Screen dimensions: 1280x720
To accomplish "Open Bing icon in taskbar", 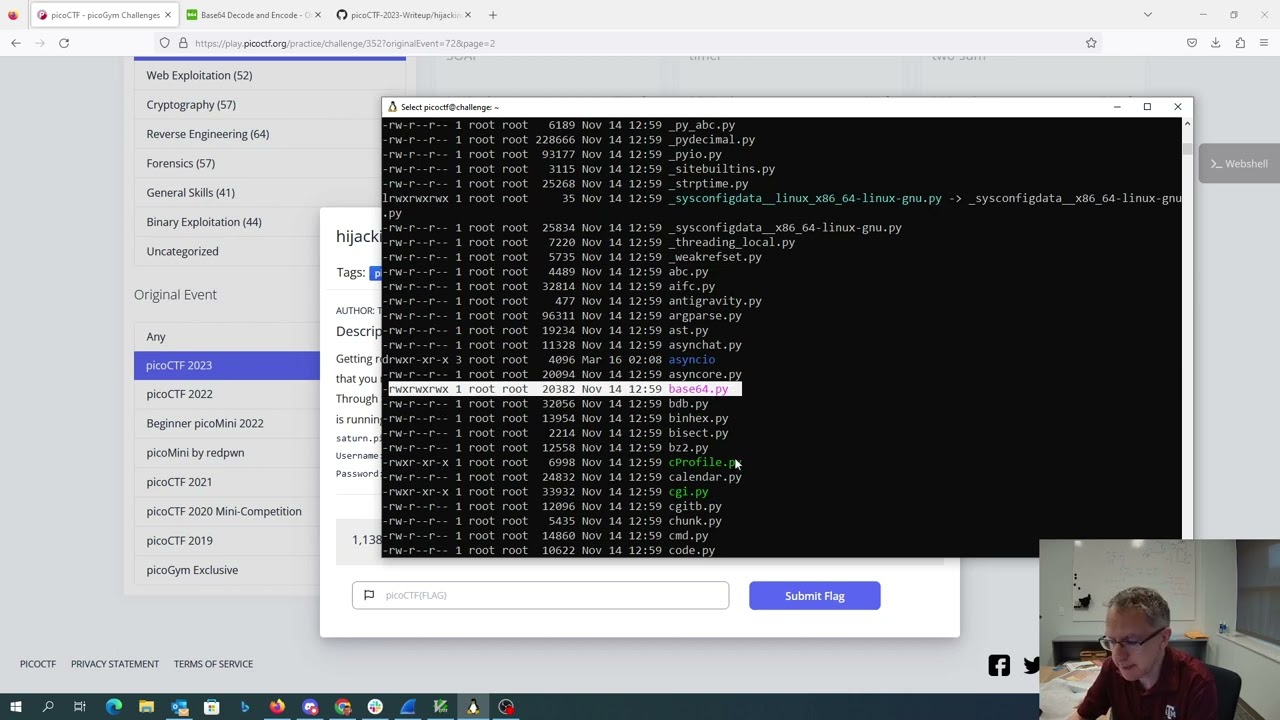I will [x=245, y=707].
